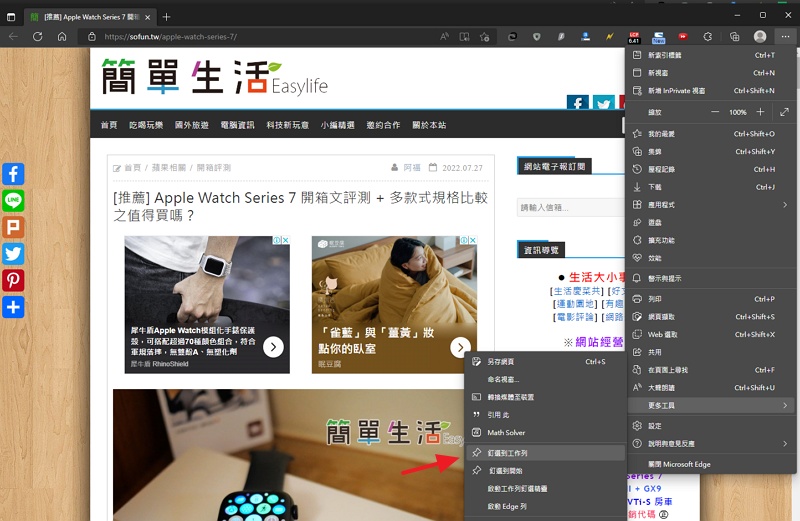
Task: Refresh the page with reload icon
Action: click(37, 37)
